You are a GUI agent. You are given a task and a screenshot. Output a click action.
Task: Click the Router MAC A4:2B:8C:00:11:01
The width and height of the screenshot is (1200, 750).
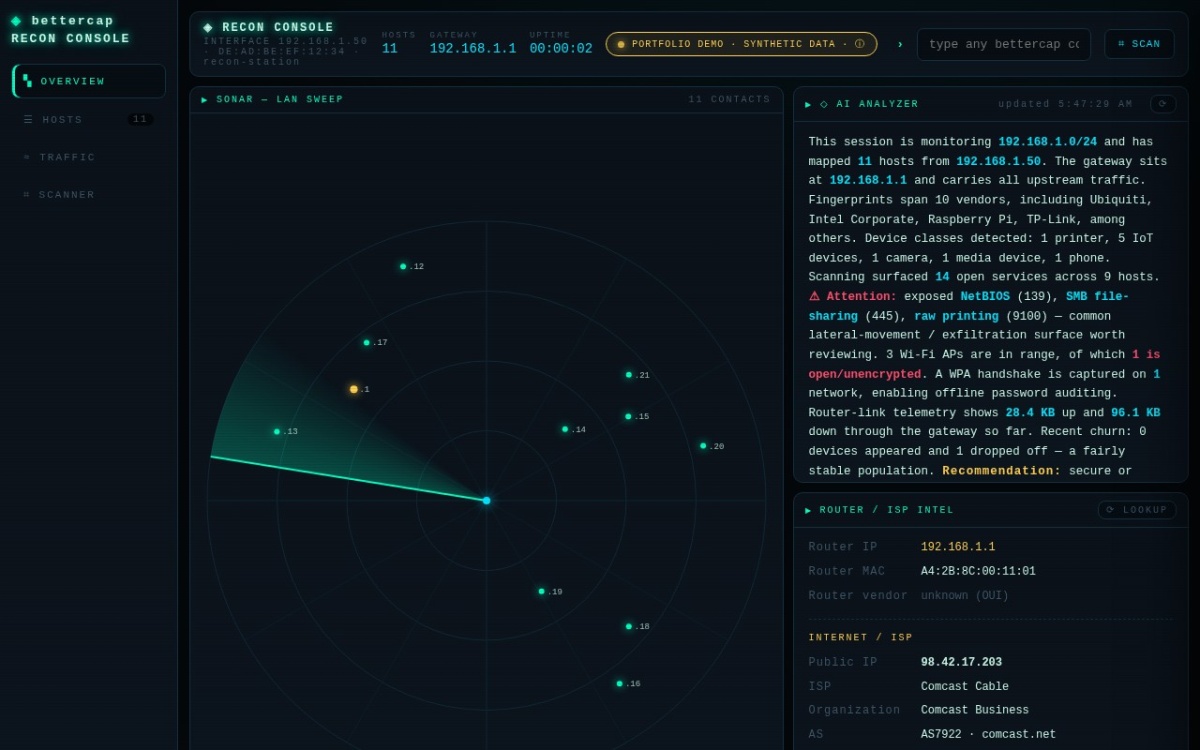[x=978, y=572]
